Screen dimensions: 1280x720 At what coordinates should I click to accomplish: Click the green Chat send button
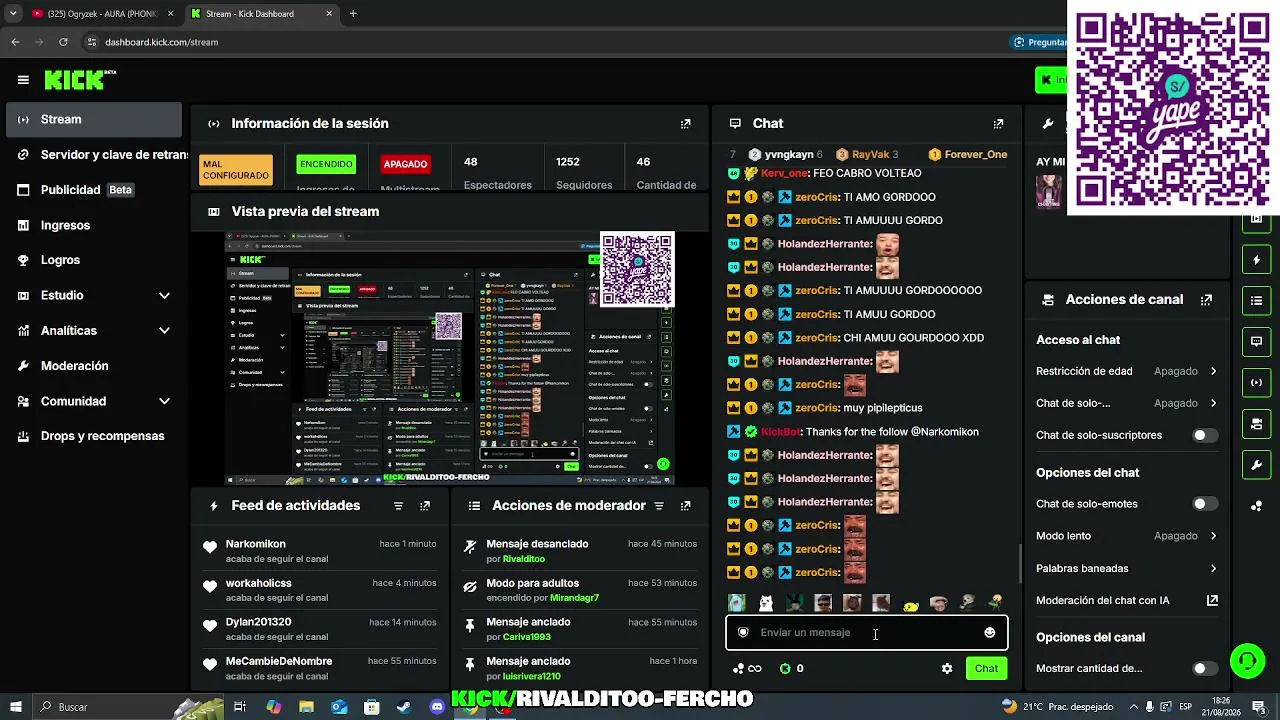[986, 669]
